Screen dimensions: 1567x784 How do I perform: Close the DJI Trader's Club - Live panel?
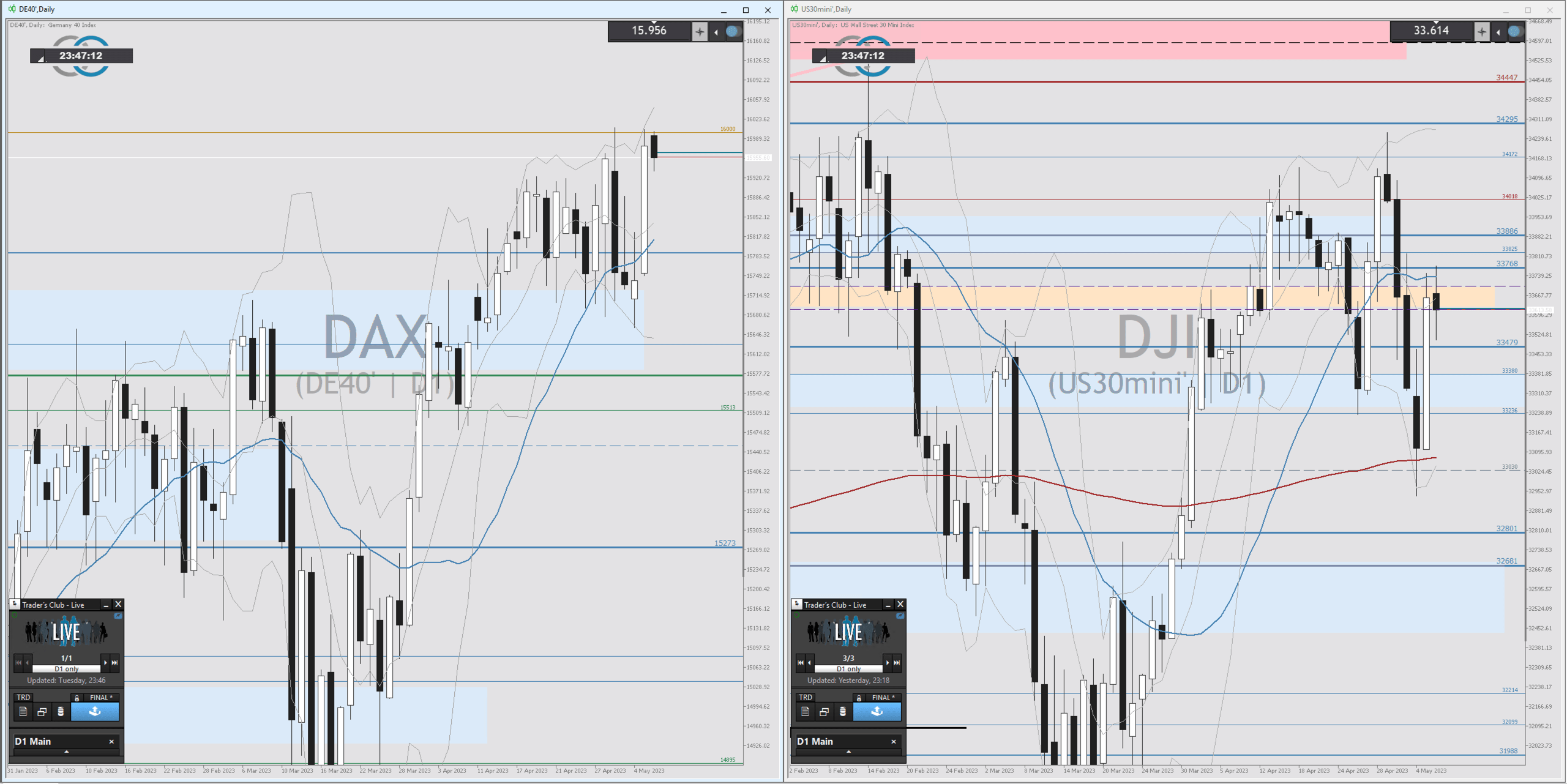(900, 605)
